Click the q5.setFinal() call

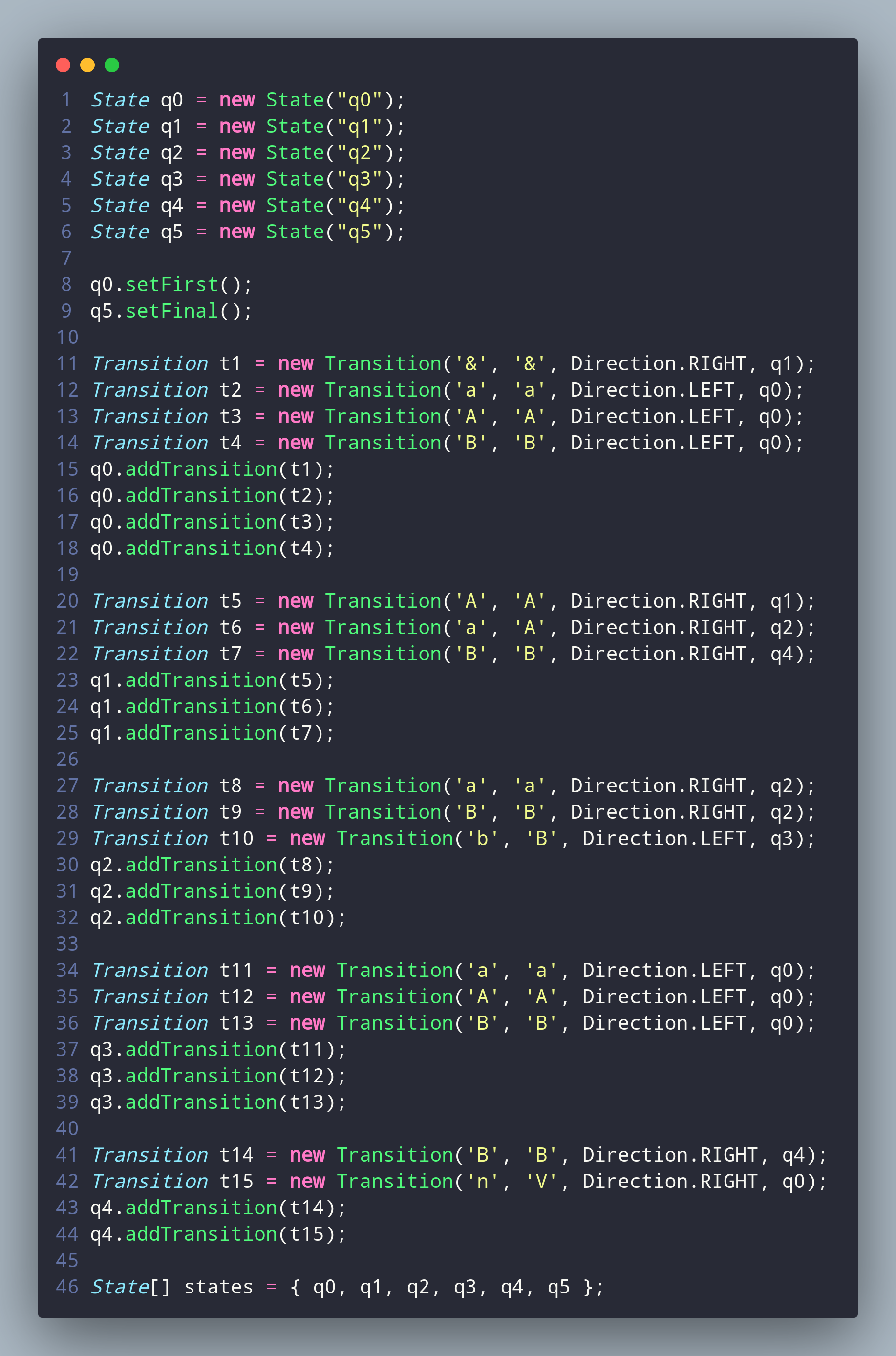(171, 311)
